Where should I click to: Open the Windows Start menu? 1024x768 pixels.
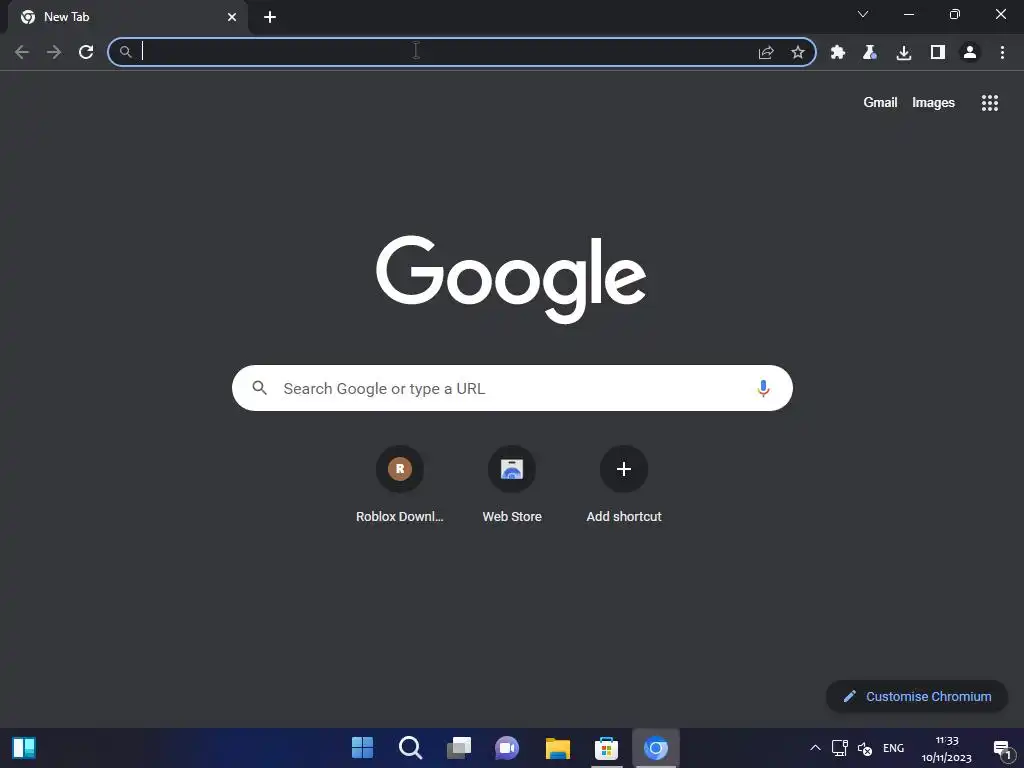[362, 748]
